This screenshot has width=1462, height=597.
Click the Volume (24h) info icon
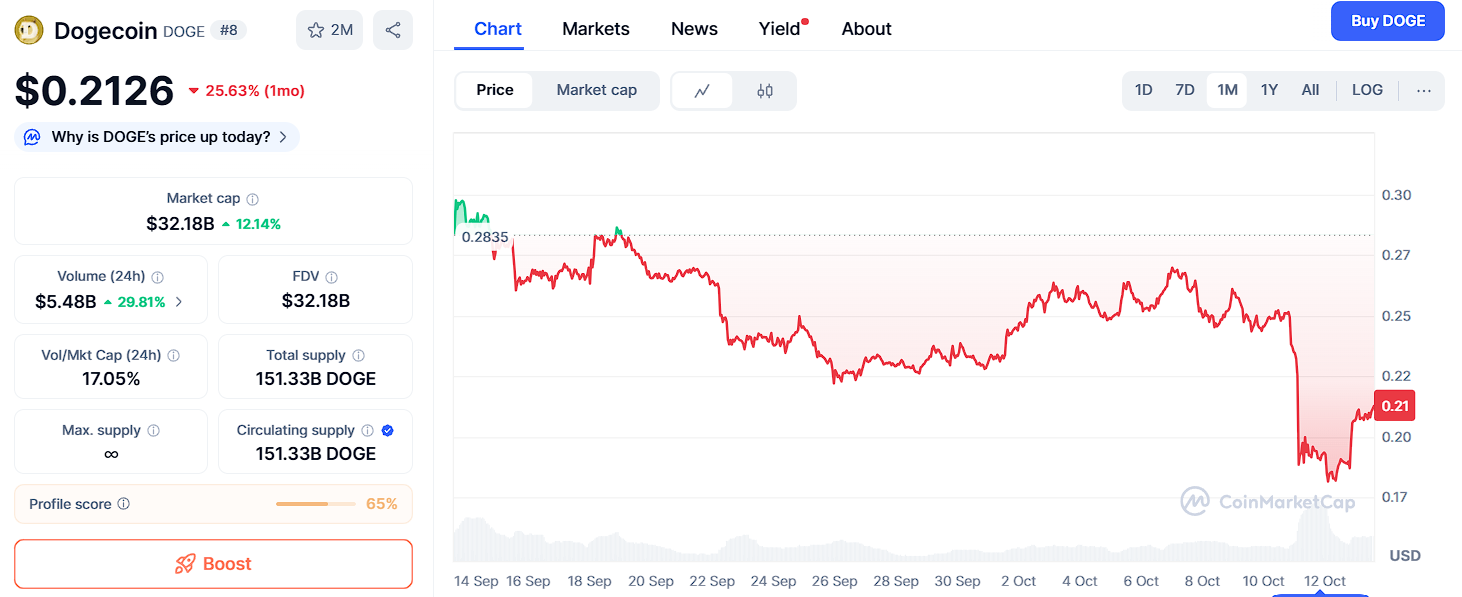point(158,277)
